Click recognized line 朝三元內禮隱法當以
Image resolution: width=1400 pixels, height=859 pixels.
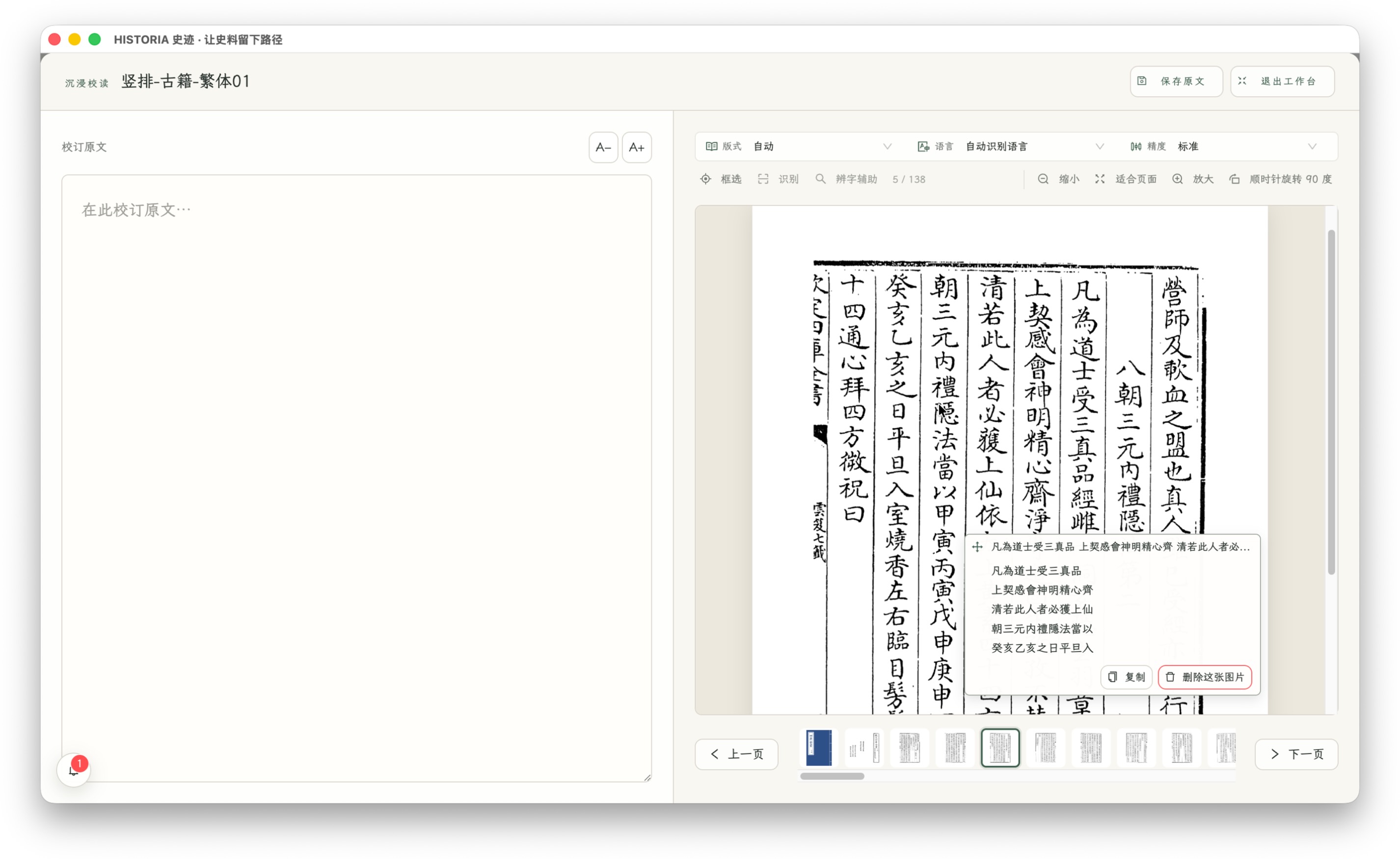click(1042, 628)
